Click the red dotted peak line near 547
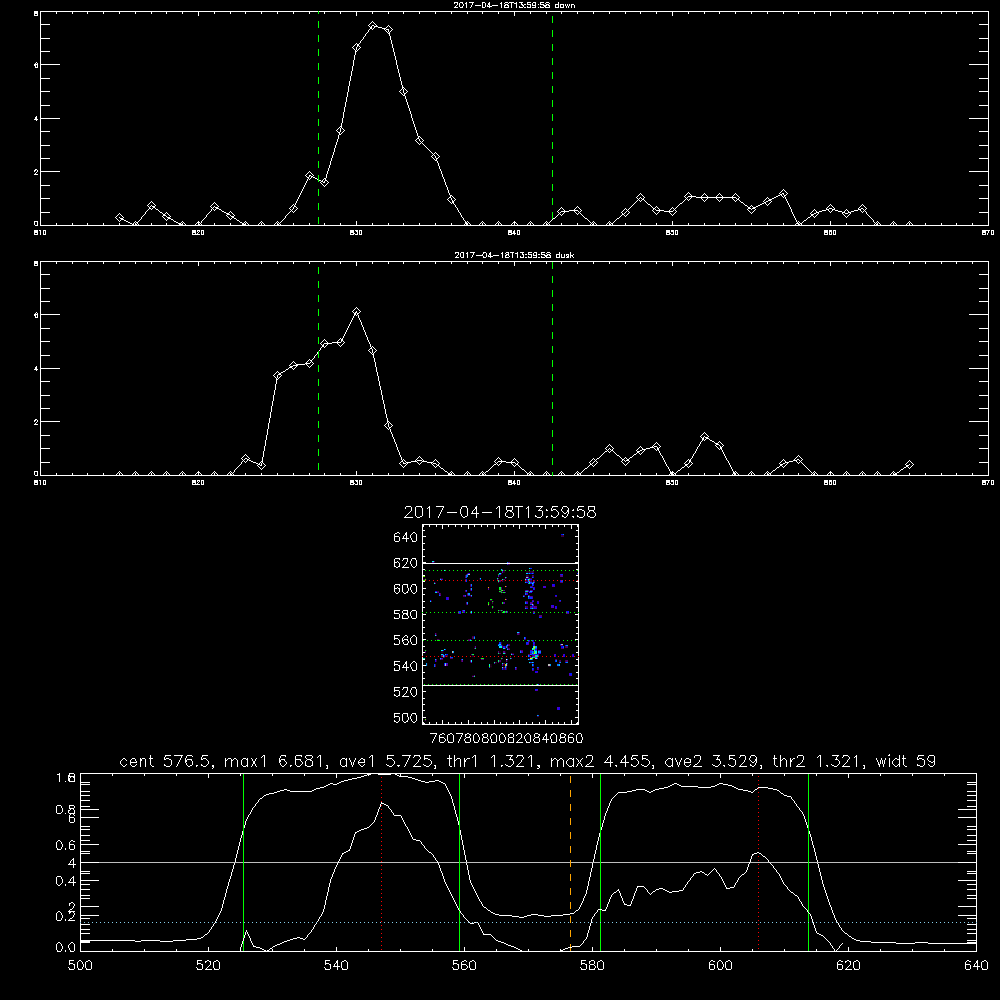Screen dimensions: 1000x1000 click(381, 862)
